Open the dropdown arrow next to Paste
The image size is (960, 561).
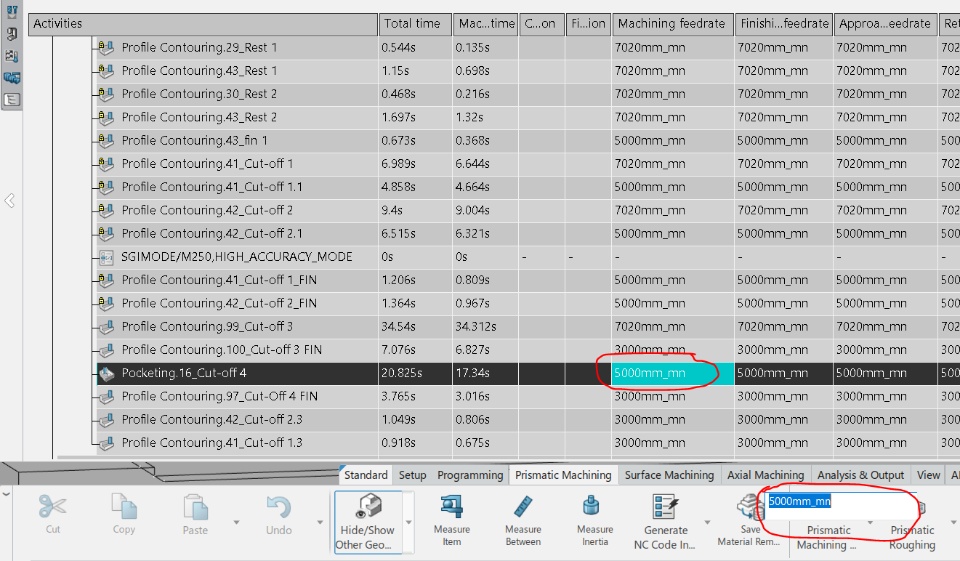[x=236, y=522]
